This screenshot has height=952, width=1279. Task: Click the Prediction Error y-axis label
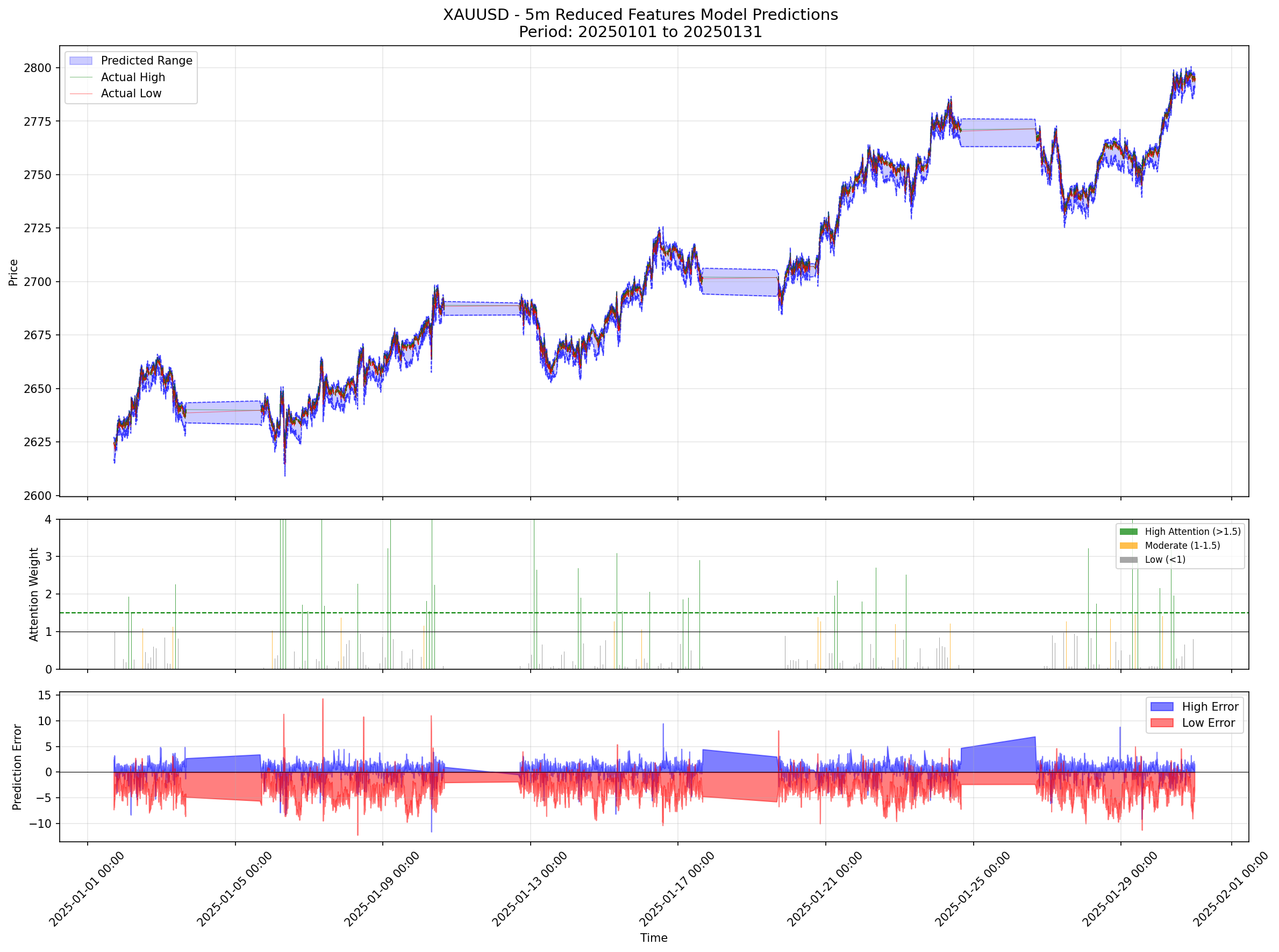(x=17, y=767)
